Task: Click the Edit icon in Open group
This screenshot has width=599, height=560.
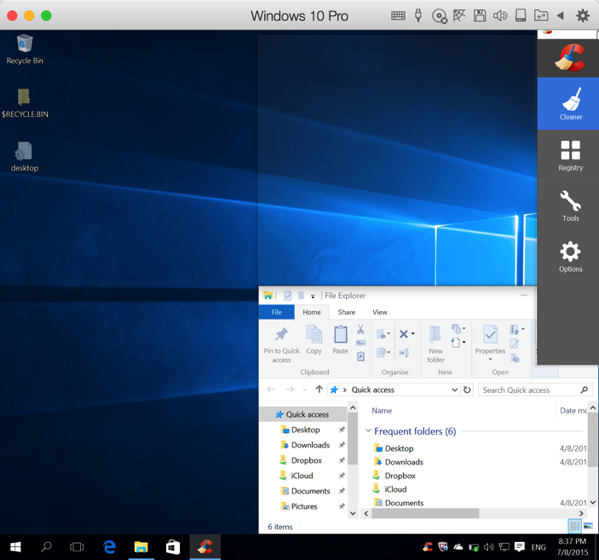Action: tap(514, 343)
